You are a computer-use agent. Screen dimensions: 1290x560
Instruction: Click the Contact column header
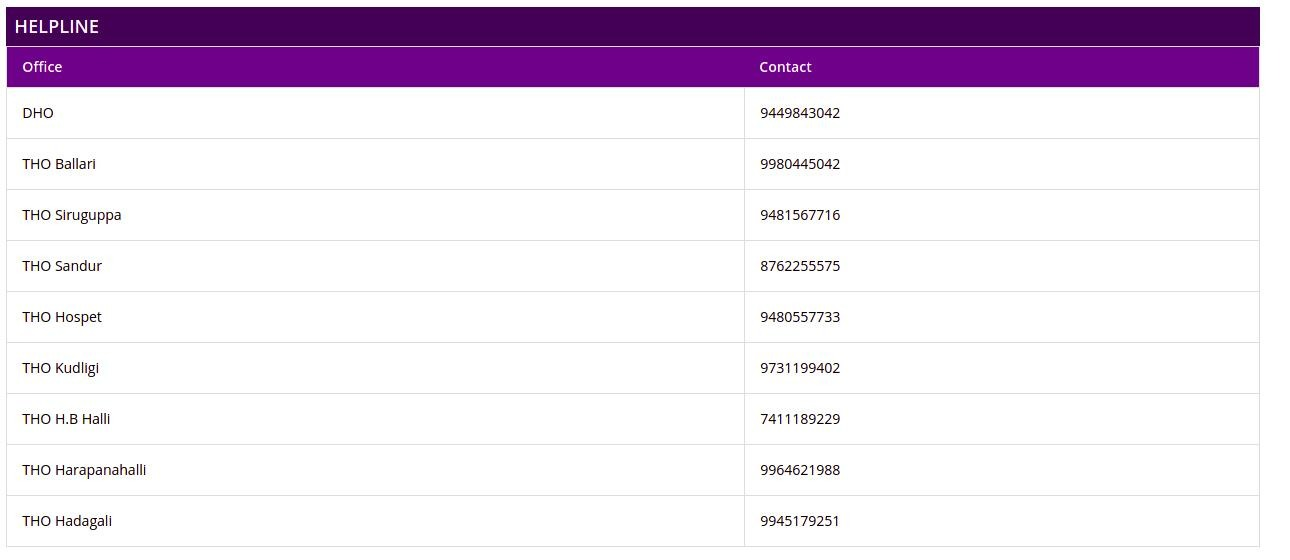pyautogui.click(x=785, y=67)
